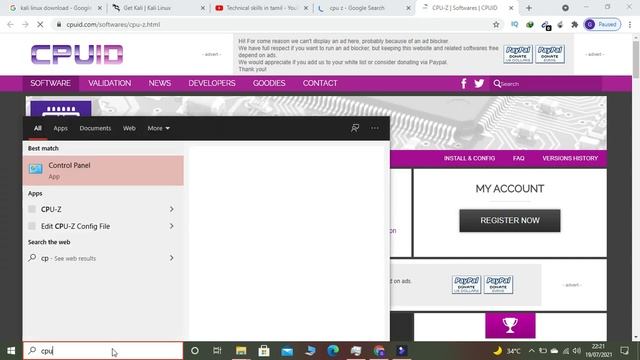Open CPUID Twitter icon
640x360 pixels.
point(479,84)
